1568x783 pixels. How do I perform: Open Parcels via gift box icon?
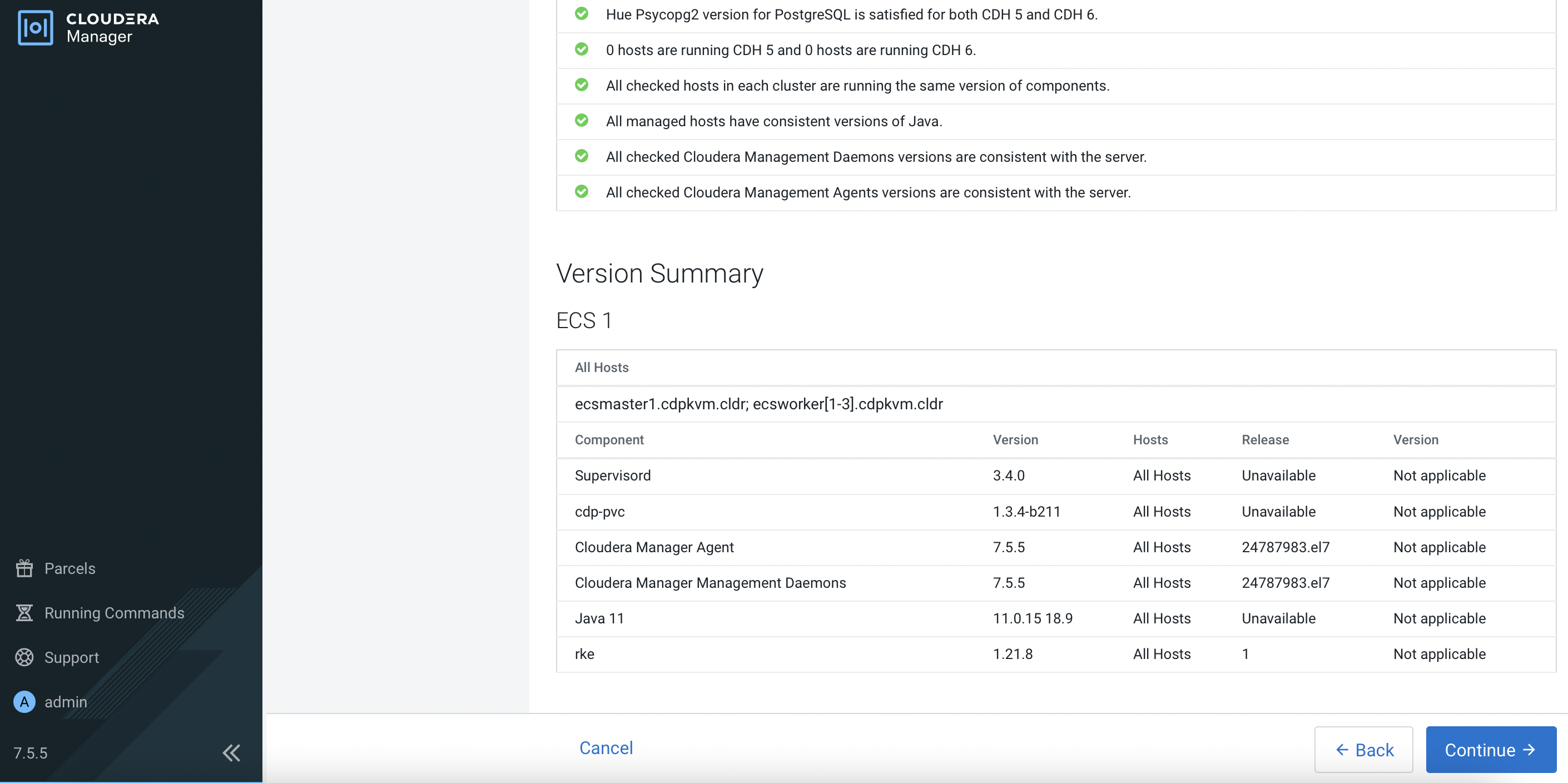pos(24,568)
